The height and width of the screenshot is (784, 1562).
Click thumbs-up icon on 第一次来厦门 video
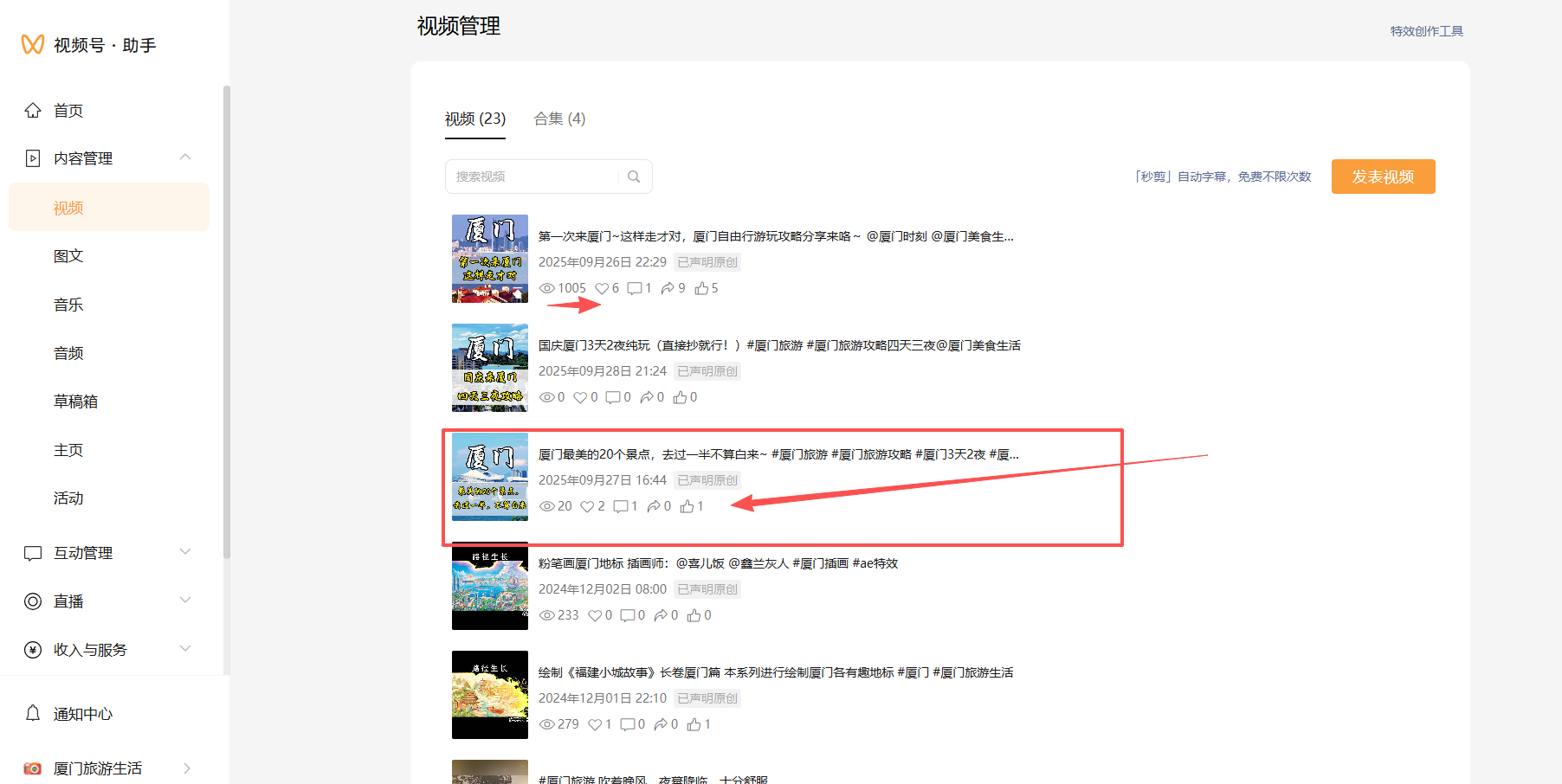point(701,288)
